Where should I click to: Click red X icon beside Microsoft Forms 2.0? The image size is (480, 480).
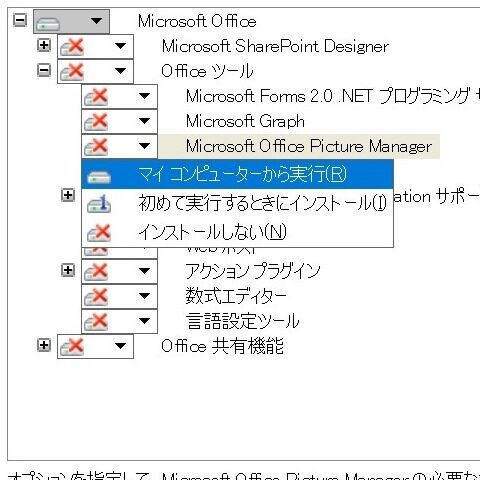tap(96, 97)
